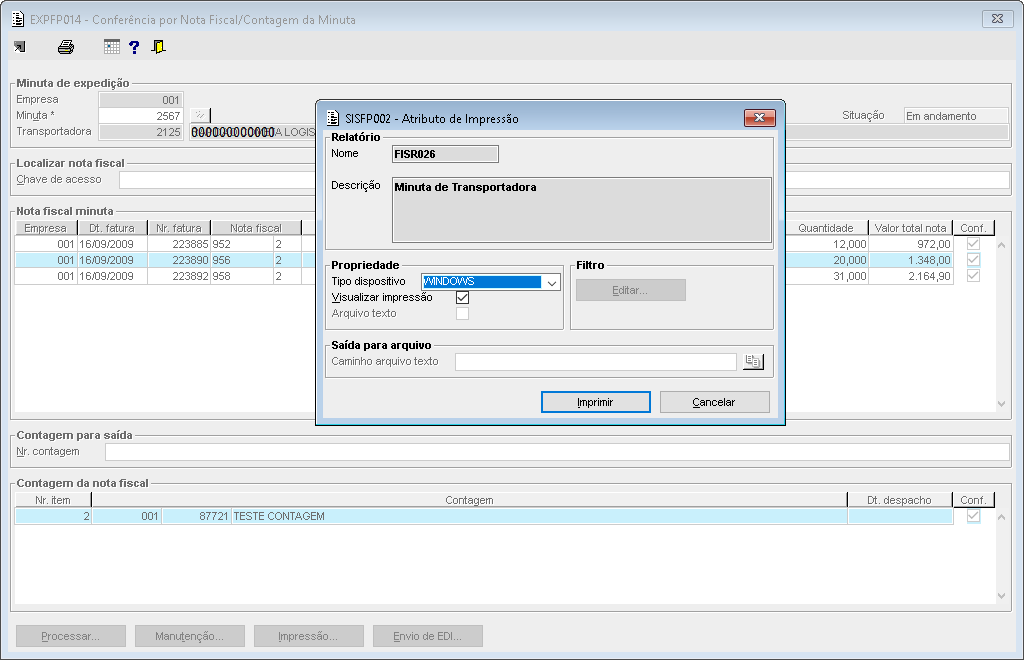Viewport: 1024px width, 660px height.
Task: Click the Dt. despacho column header
Action: pos(899,500)
